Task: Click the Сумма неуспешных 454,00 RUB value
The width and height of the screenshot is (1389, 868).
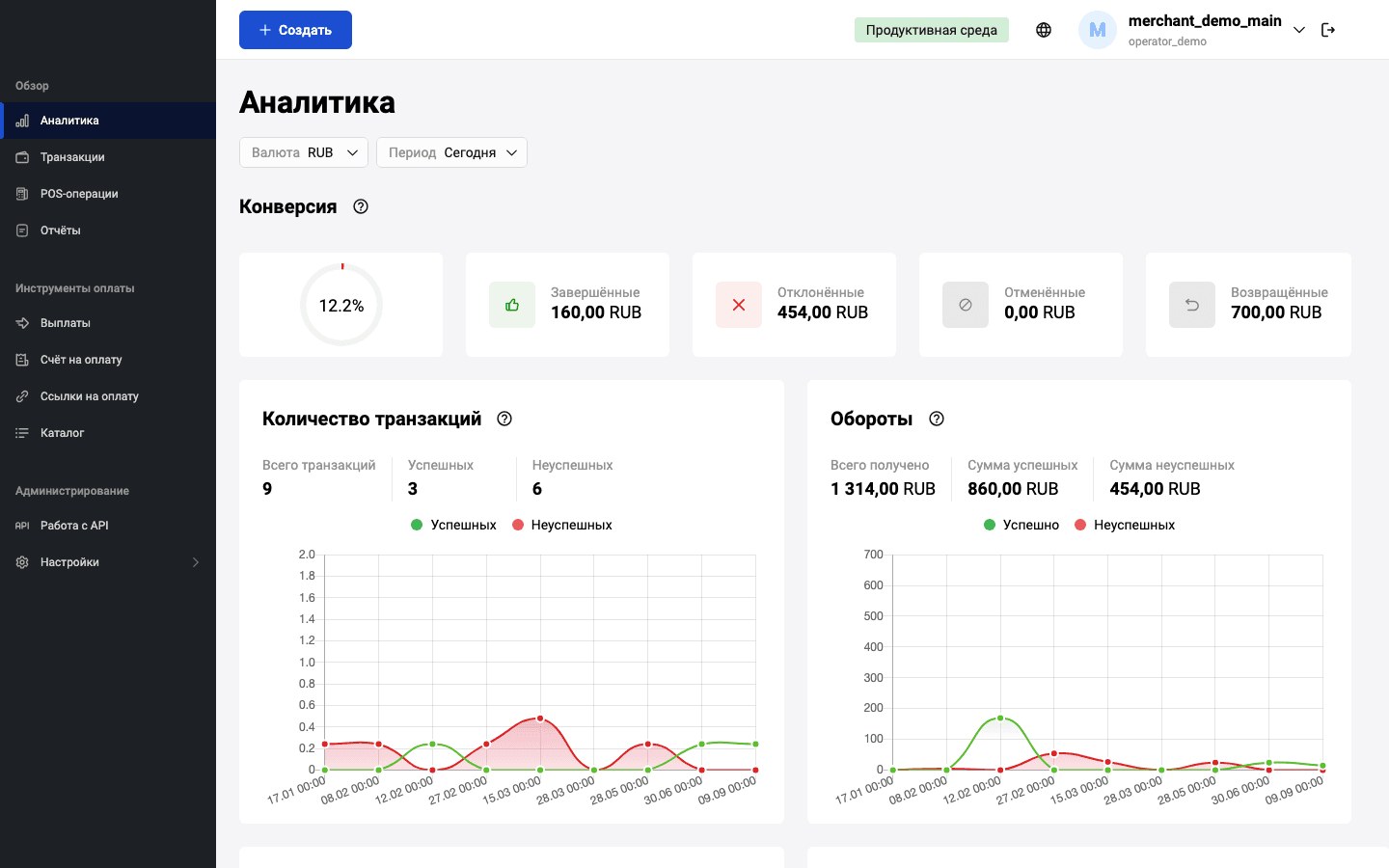Action: pyautogui.click(x=1155, y=489)
